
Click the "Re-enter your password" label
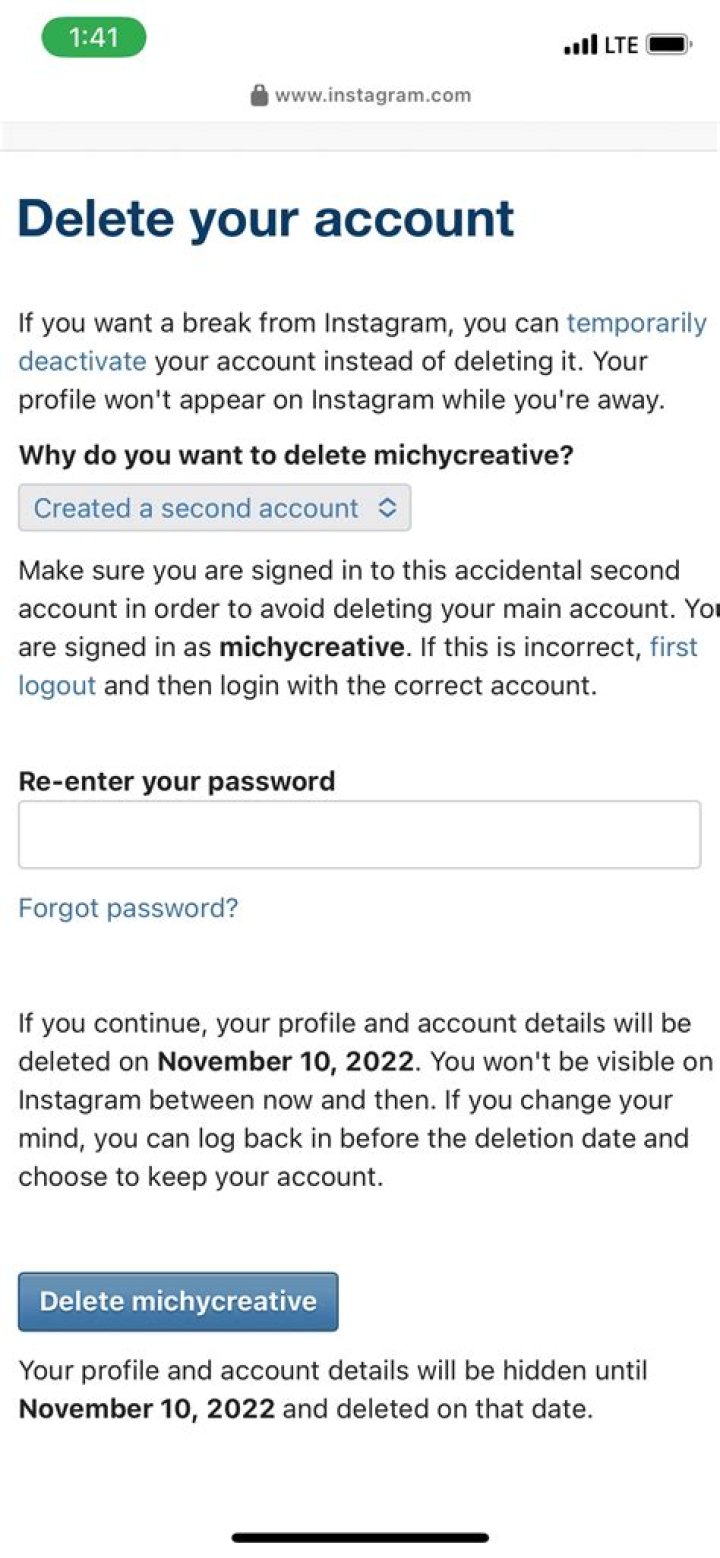click(176, 781)
